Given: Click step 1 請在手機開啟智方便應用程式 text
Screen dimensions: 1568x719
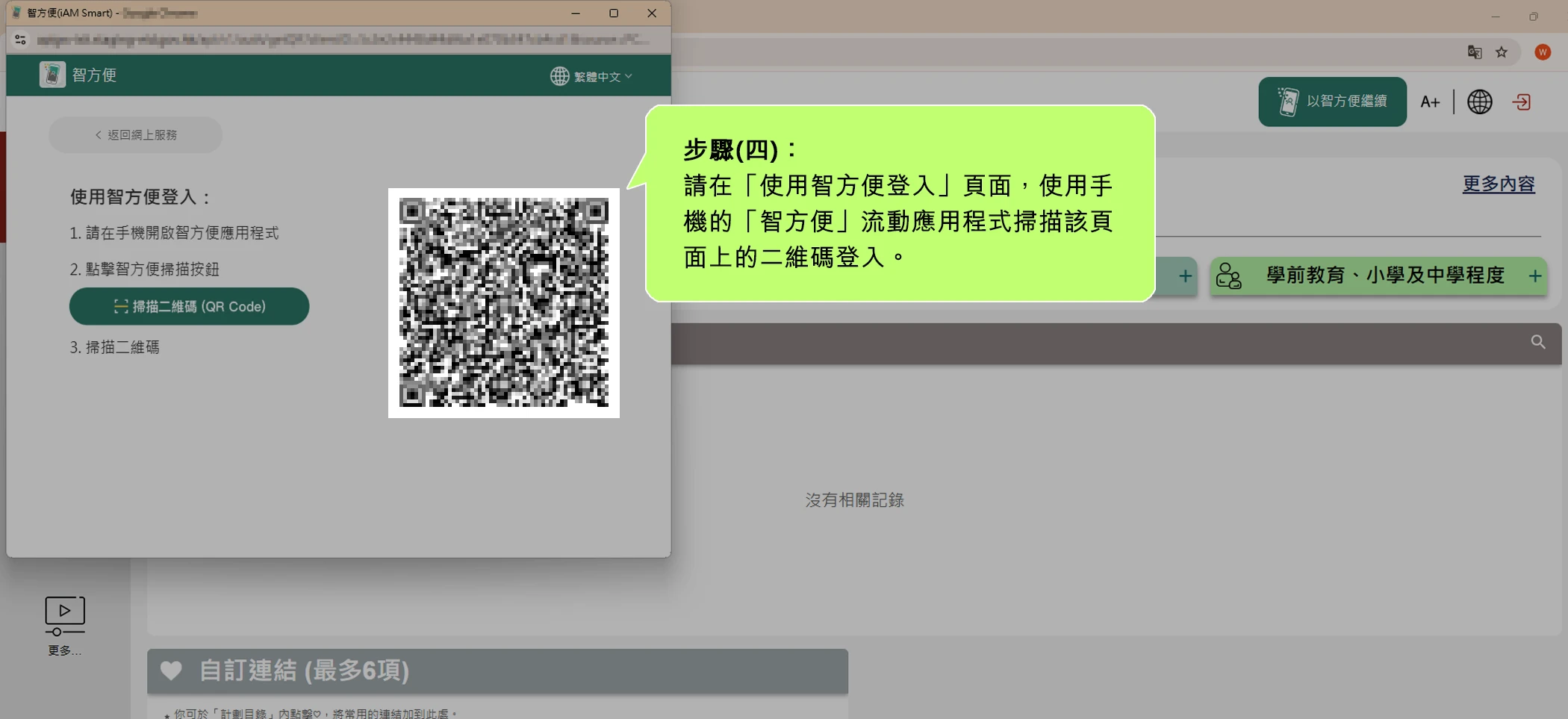Looking at the screenshot, I should (174, 233).
